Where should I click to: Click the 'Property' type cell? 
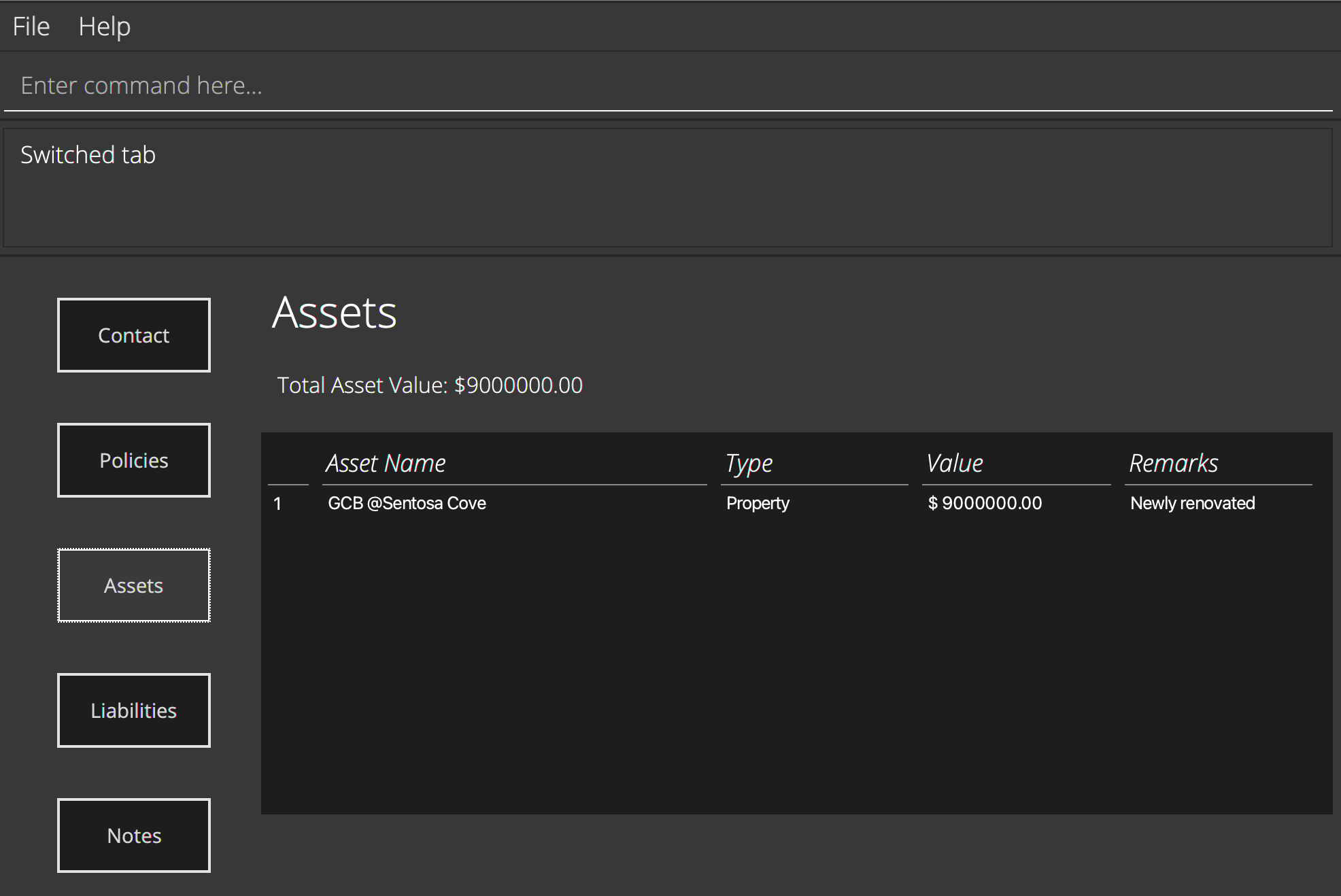click(x=758, y=504)
